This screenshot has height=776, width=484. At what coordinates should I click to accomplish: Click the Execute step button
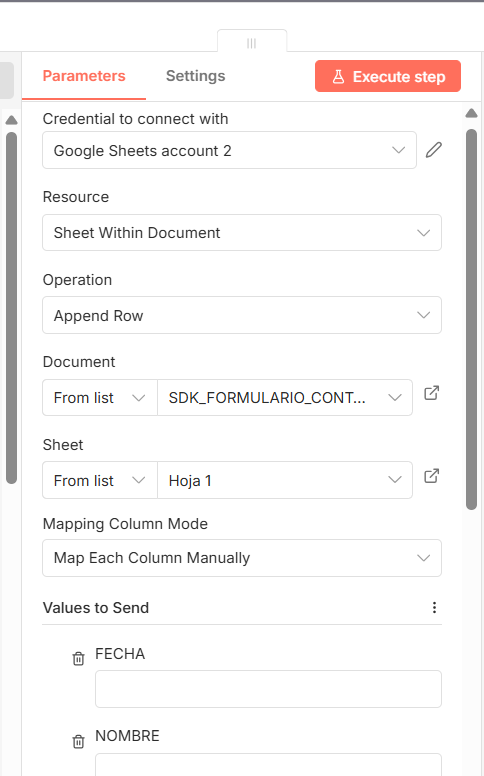387,76
